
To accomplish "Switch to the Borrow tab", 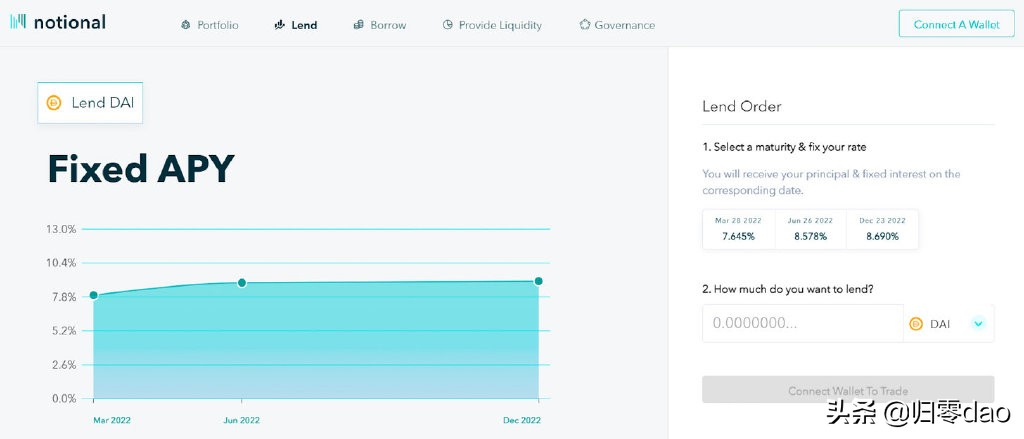I will click(379, 25).
